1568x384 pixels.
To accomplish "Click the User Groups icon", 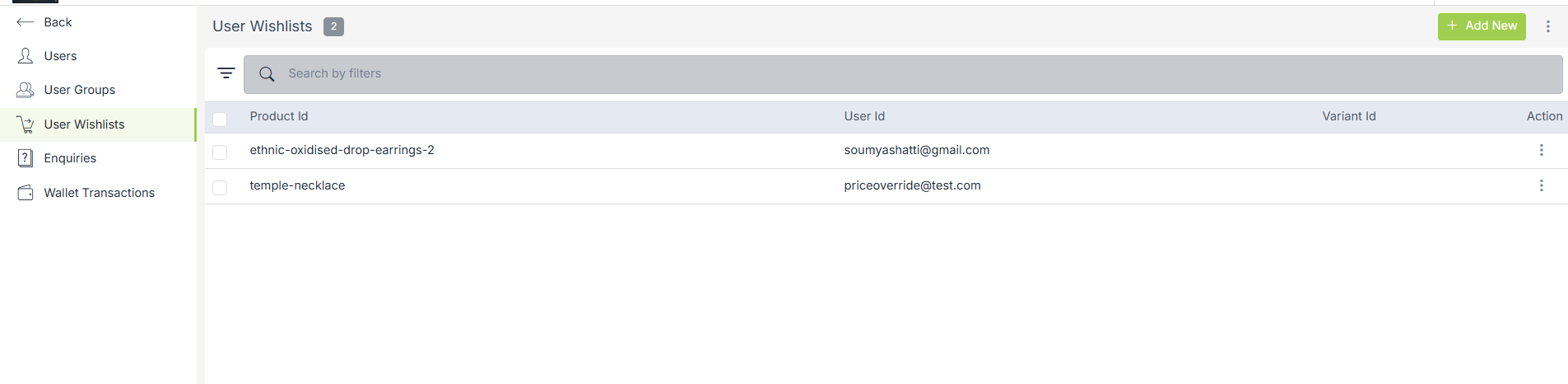I will (26, 90).
